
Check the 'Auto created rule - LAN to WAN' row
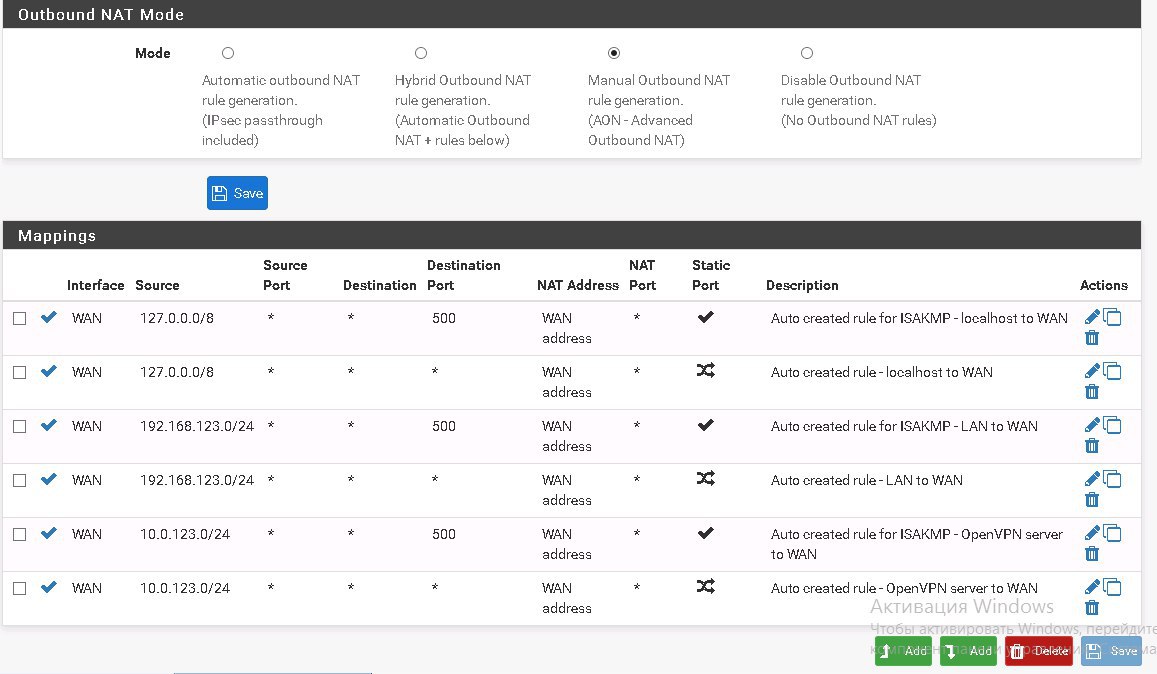tap(20, 480)
